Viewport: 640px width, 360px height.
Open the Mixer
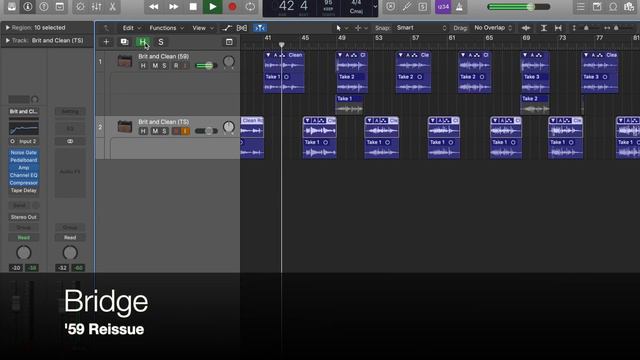tap(96, 7)
